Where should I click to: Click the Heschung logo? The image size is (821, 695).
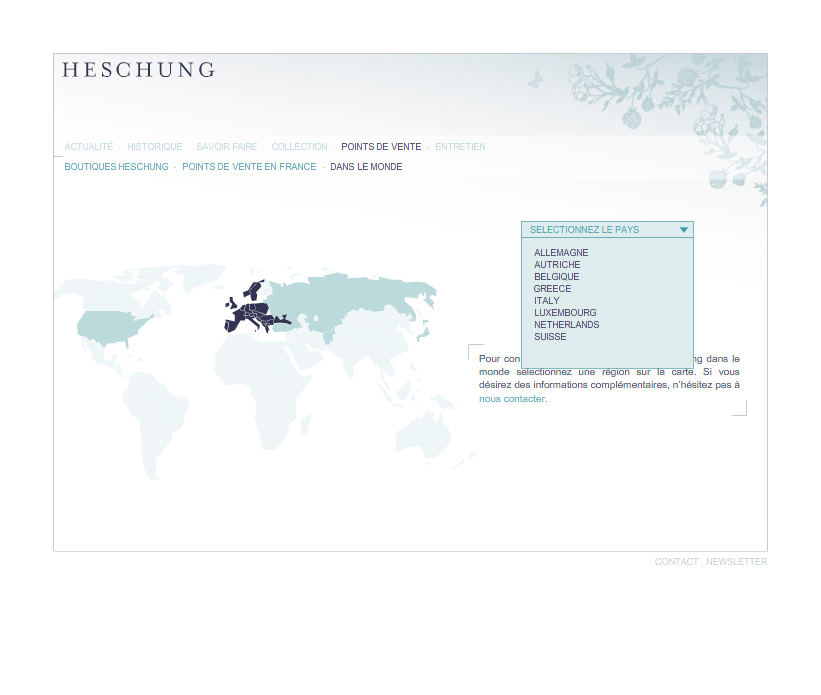coord(139,70)
